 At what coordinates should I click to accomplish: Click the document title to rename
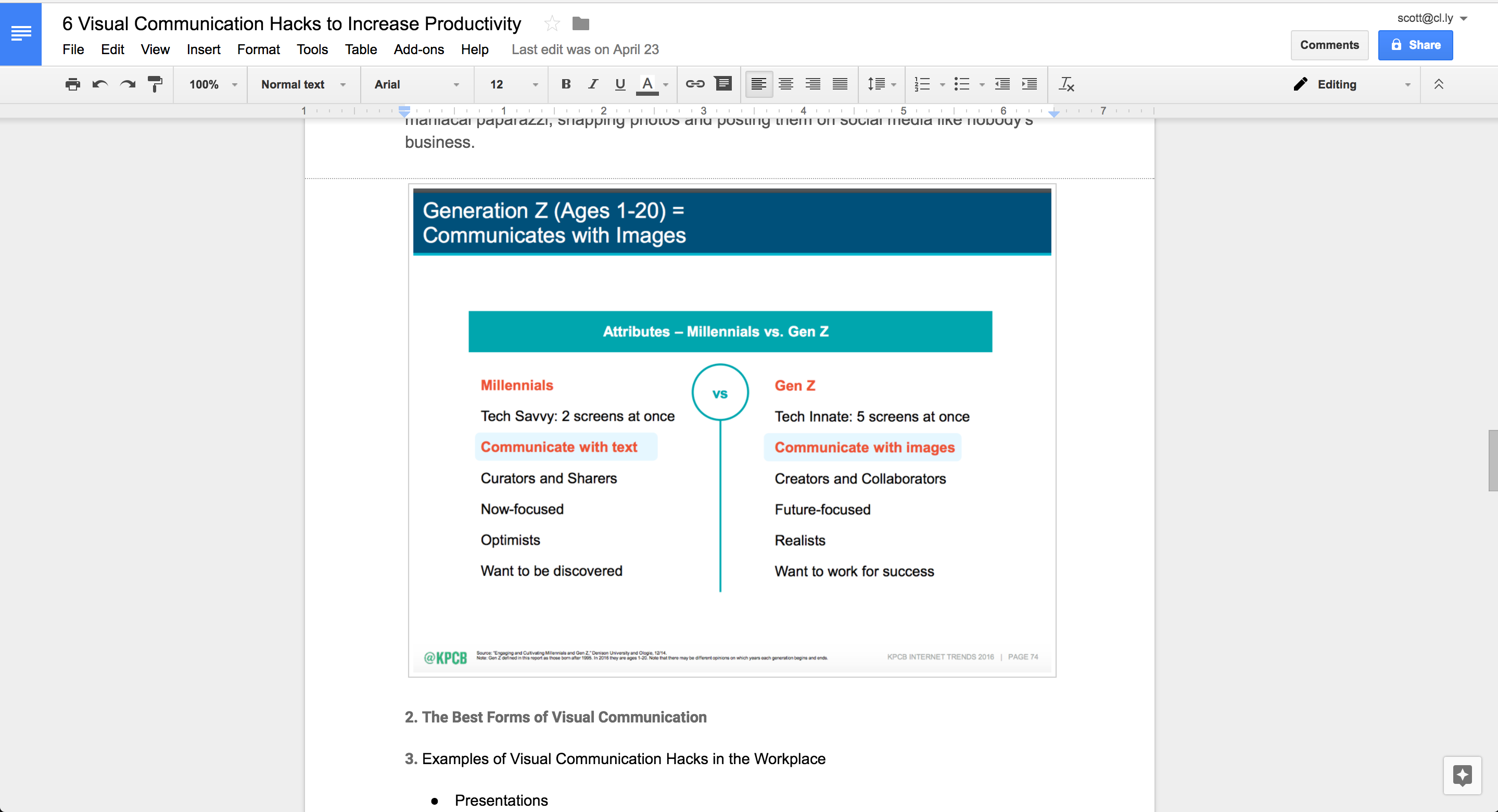coord(292,24)
